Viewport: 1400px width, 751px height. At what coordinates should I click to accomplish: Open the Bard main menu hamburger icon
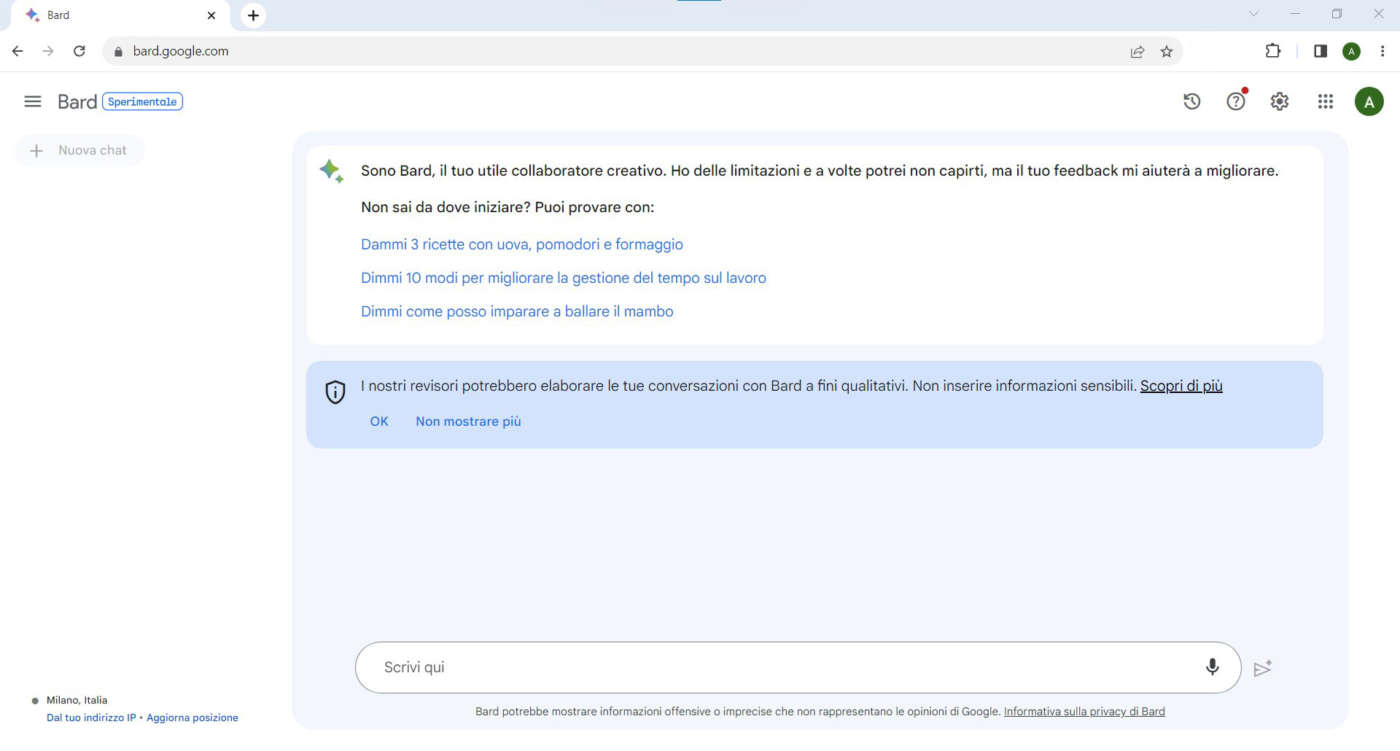coord(33,101)
